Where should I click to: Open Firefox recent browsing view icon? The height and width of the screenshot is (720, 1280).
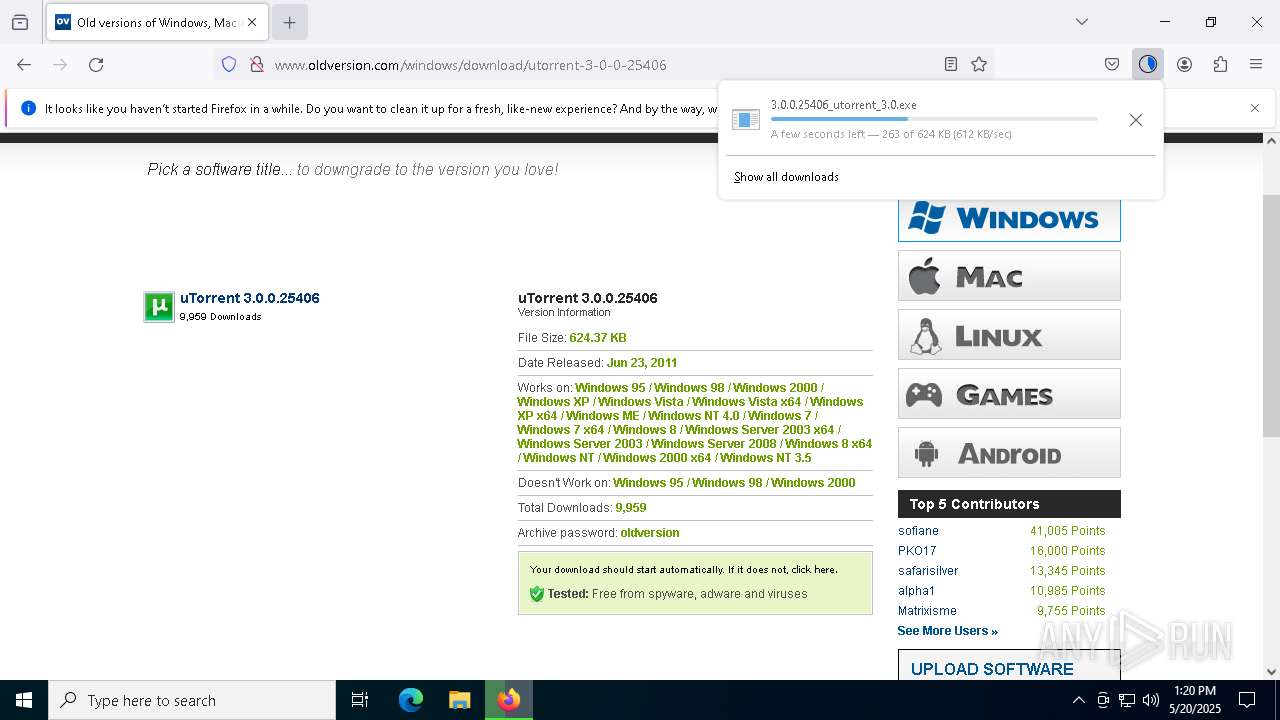[x=20, y=22]
